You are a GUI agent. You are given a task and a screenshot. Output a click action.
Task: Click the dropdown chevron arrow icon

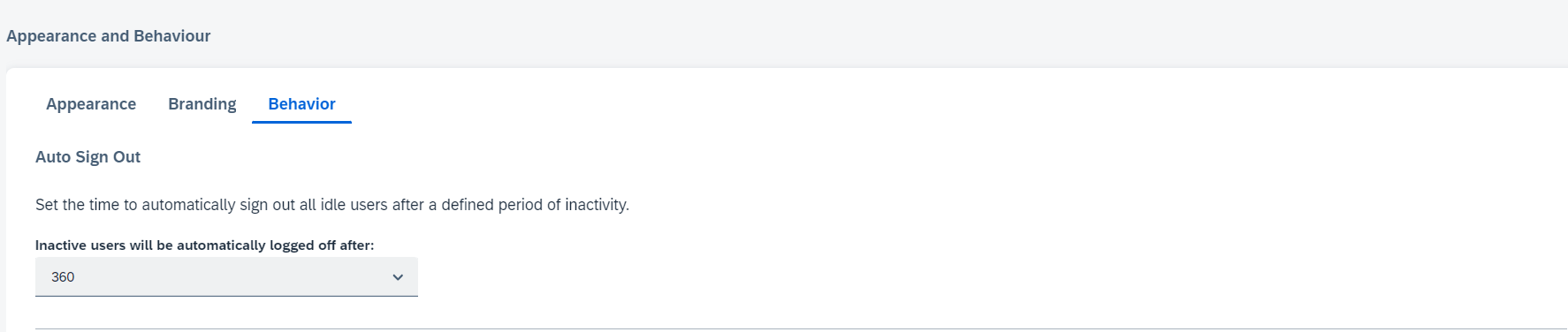click(398, 277)
